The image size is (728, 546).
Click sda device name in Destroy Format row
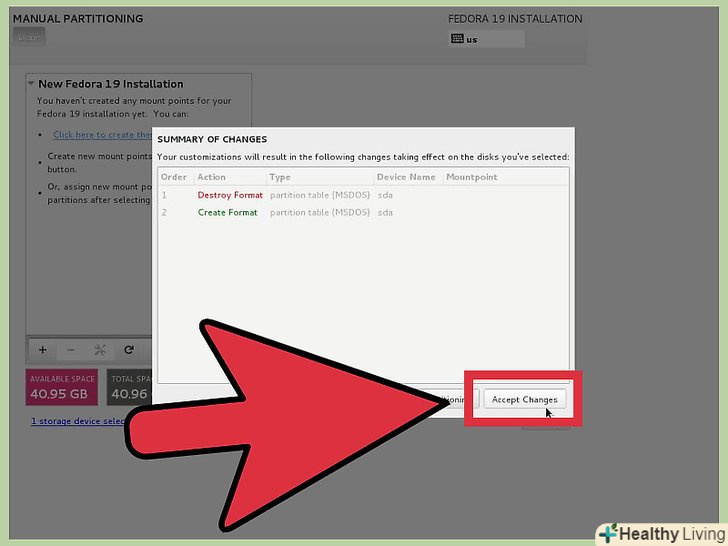coord(385,195)
